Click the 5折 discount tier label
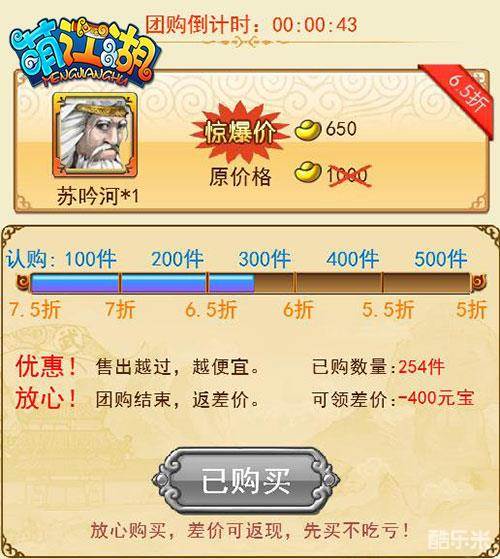This screenshot has height=559, width=500. [471, 310]
